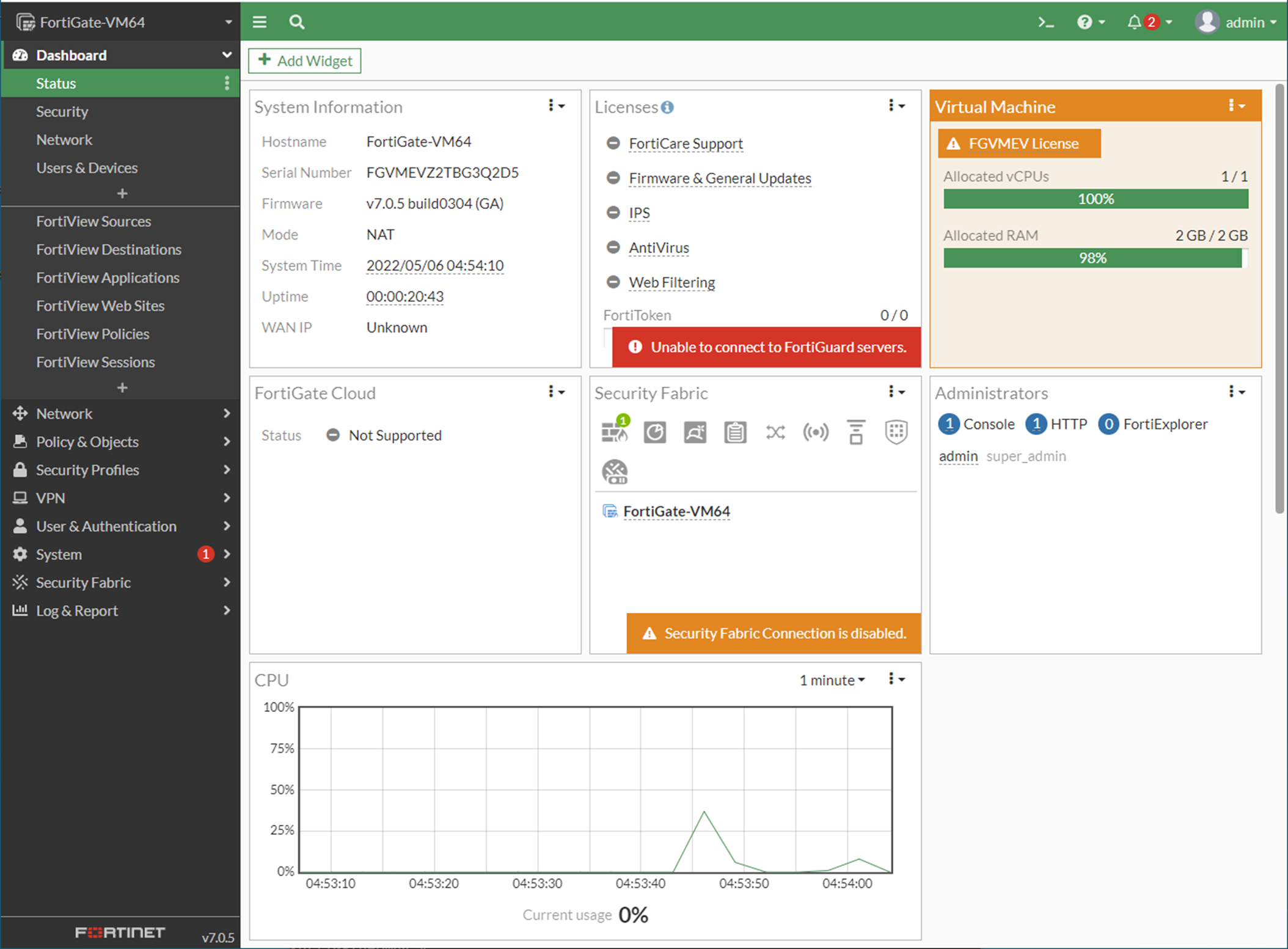Open the CLI console icon
This screenshot has width=1288, height=949.
pyautogui.click(x=1045, y=23)
